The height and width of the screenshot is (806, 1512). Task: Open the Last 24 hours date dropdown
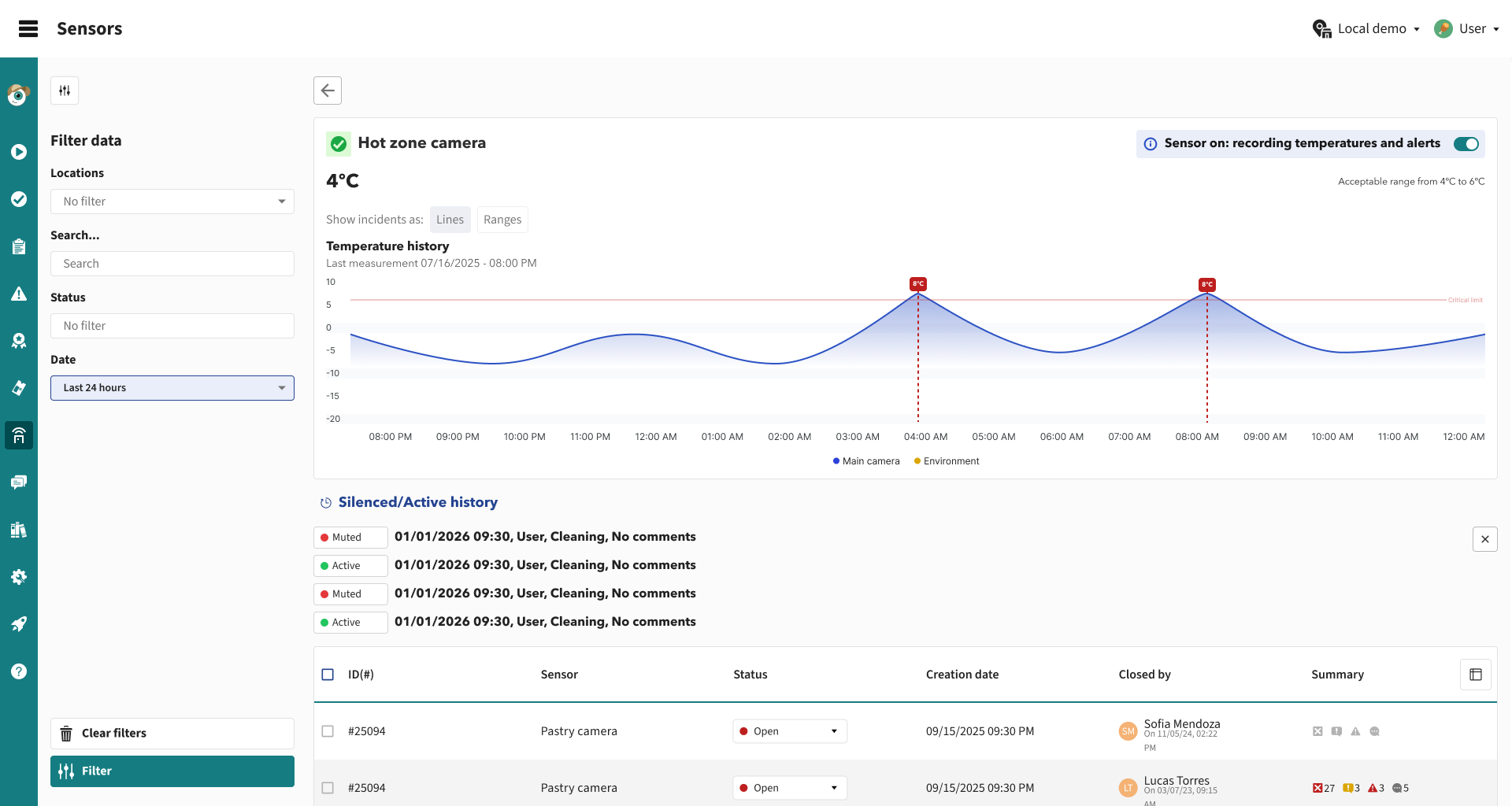(172, 388)
